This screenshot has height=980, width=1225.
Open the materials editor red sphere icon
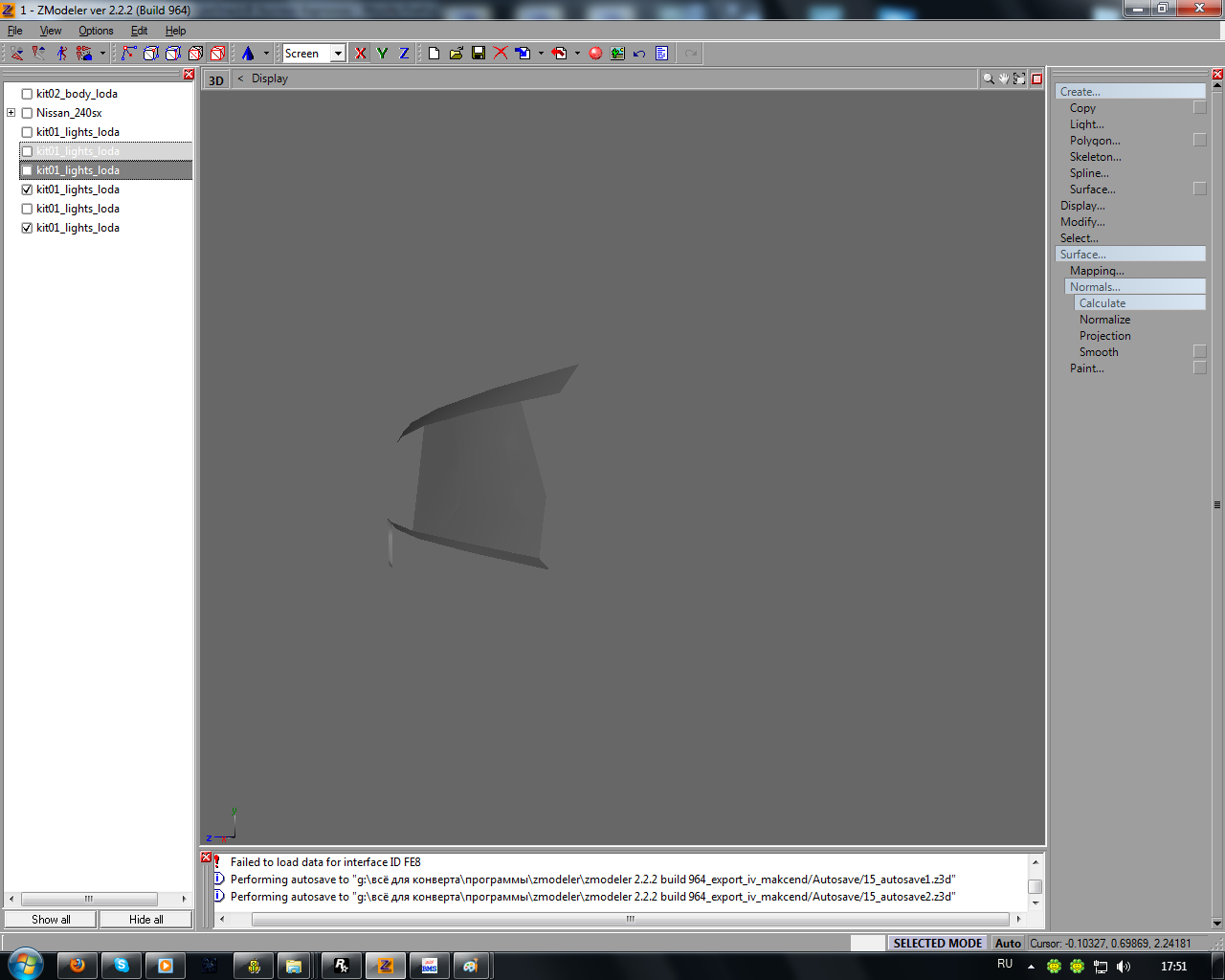[595, 54]
